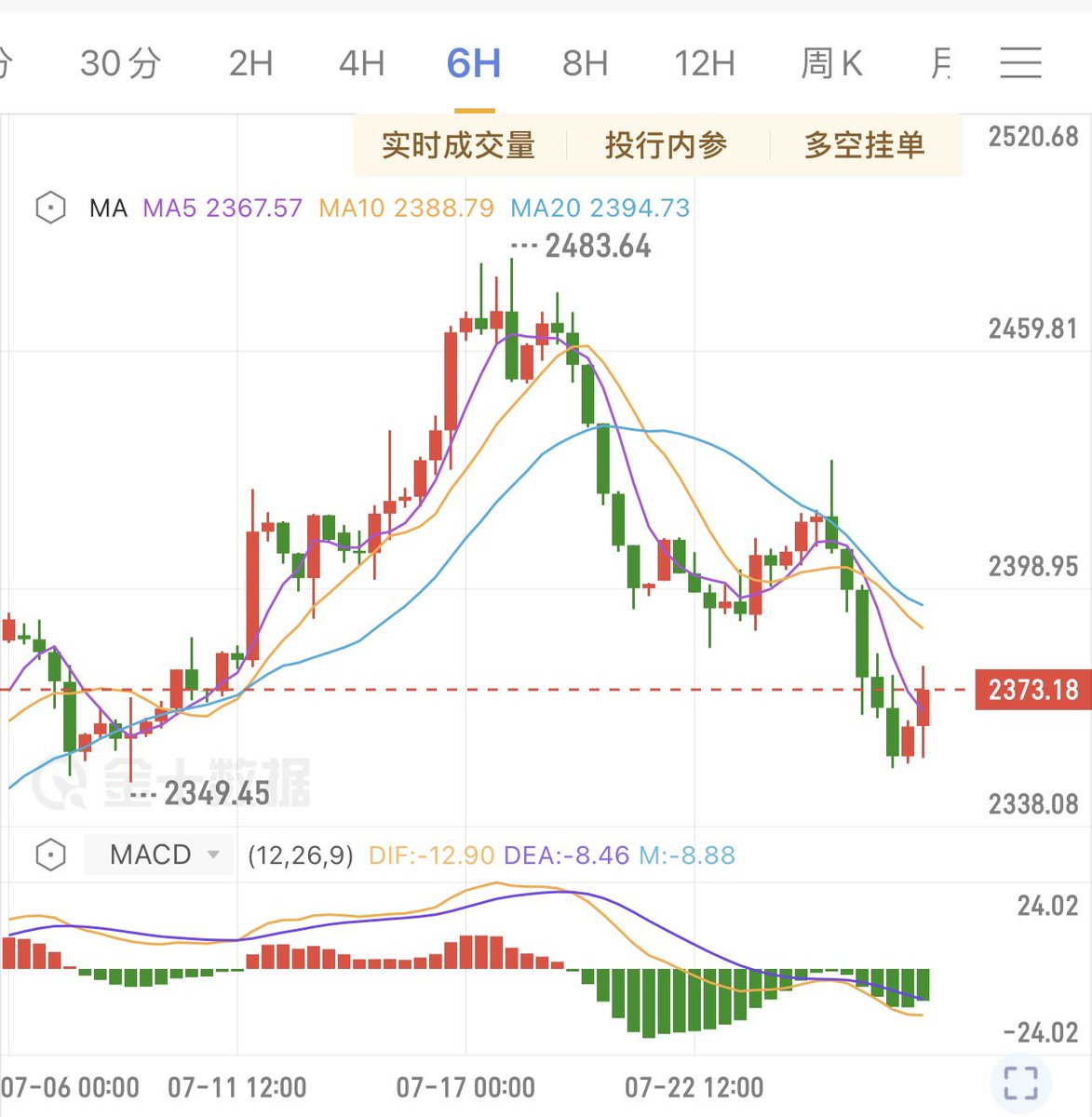Tap the 2520.68 price axis label
Screen dimensions: 1092x1117
pyautogui.click(x=1033, y=137)
